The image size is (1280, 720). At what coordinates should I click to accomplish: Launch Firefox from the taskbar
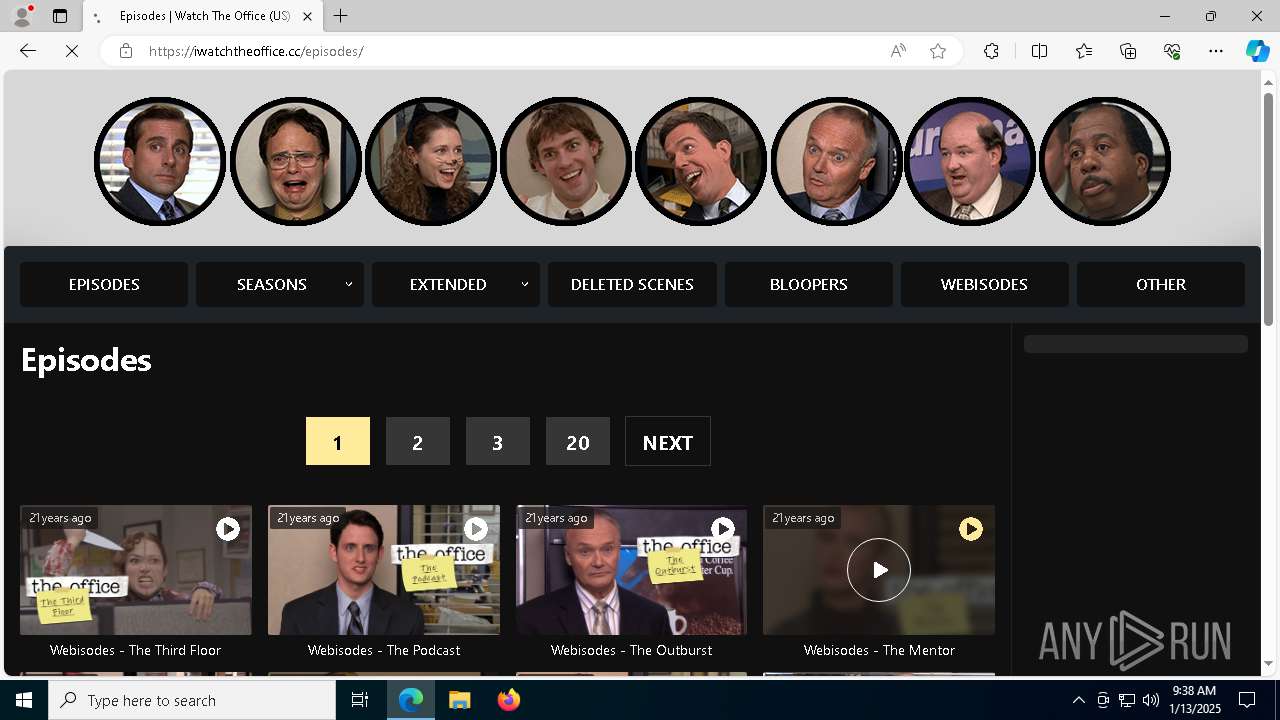coord(508,700)
